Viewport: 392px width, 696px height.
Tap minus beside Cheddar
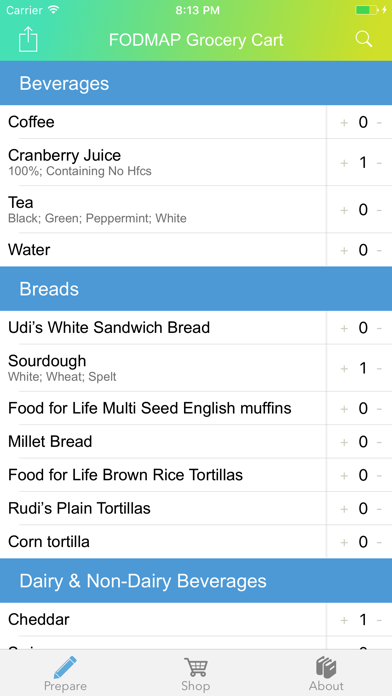click(379, 620)
